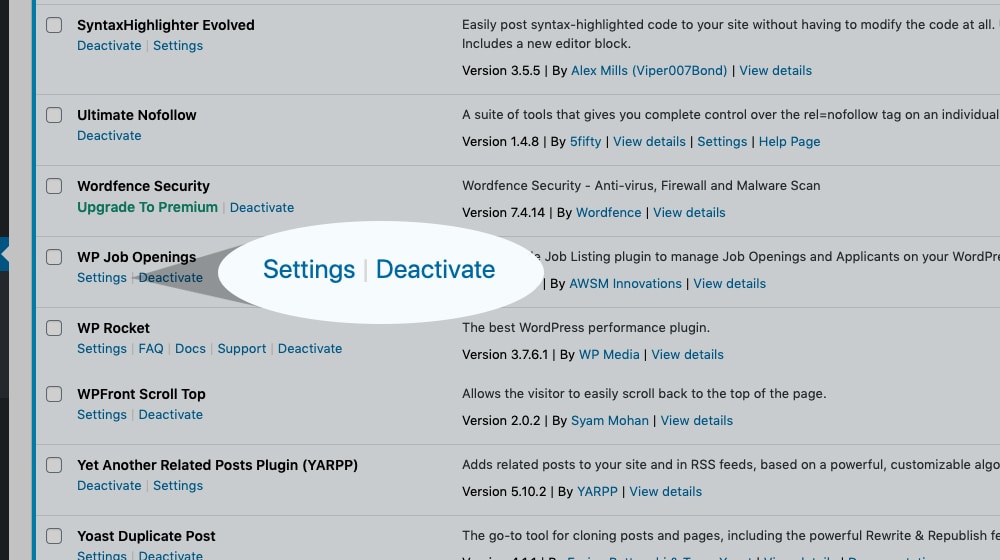Screen dimensions: 1000x560
Task: View details for Wordfence Security
Action: 689,212
